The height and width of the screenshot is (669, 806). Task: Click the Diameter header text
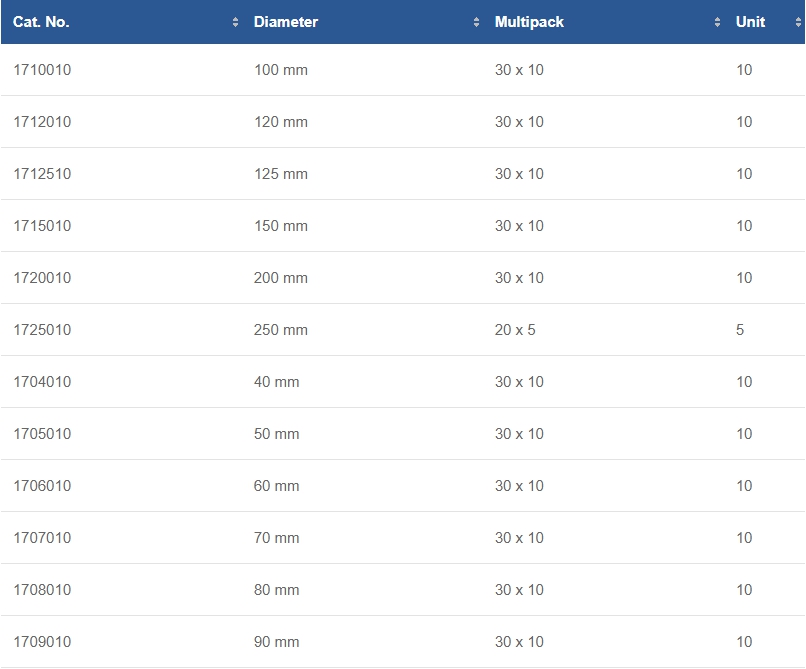click(x=286, y=22)
